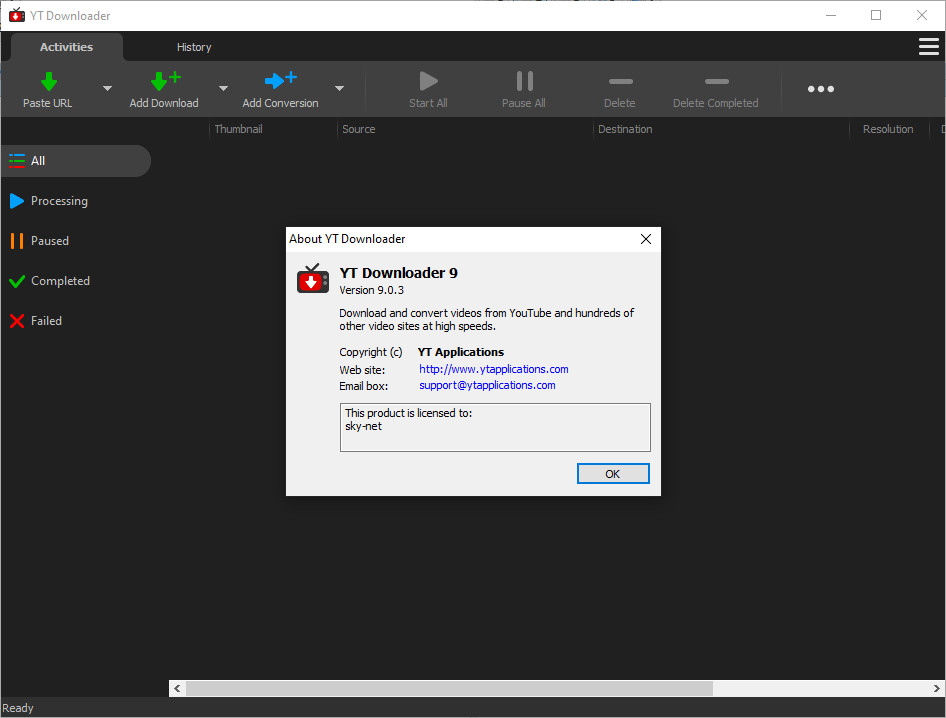Click the 'YT Downloader 9' heading

398,273
